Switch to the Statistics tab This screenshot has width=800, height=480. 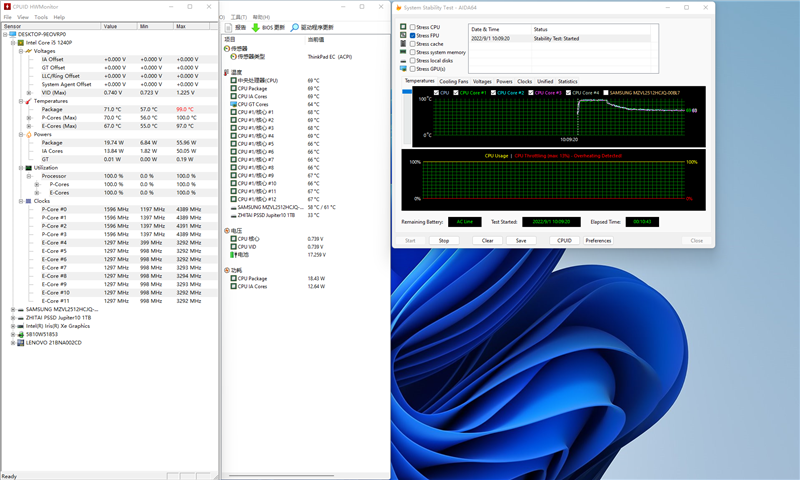point(567,81)
